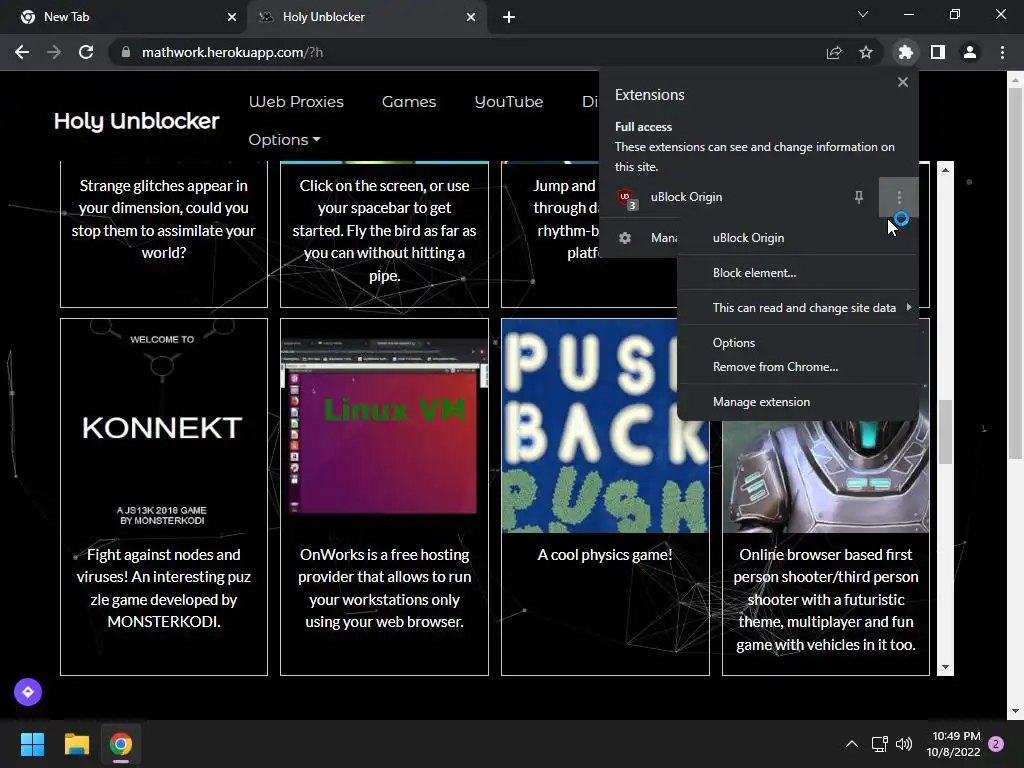Open the Chrome side panel icon
The height and width of the screenshot is (768, 1024).
click(938, 52)
